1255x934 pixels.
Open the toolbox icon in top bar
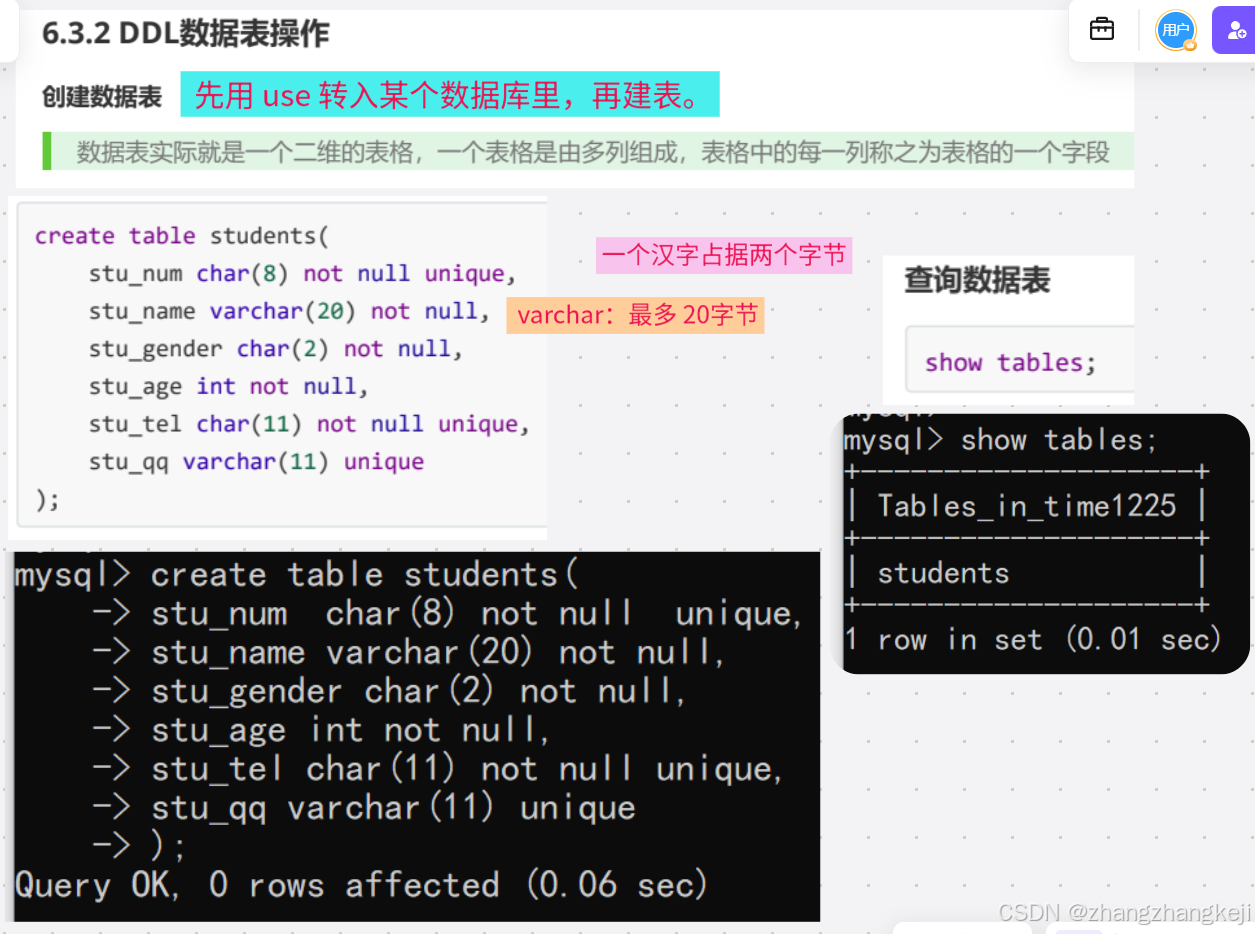coord(1102,29)
